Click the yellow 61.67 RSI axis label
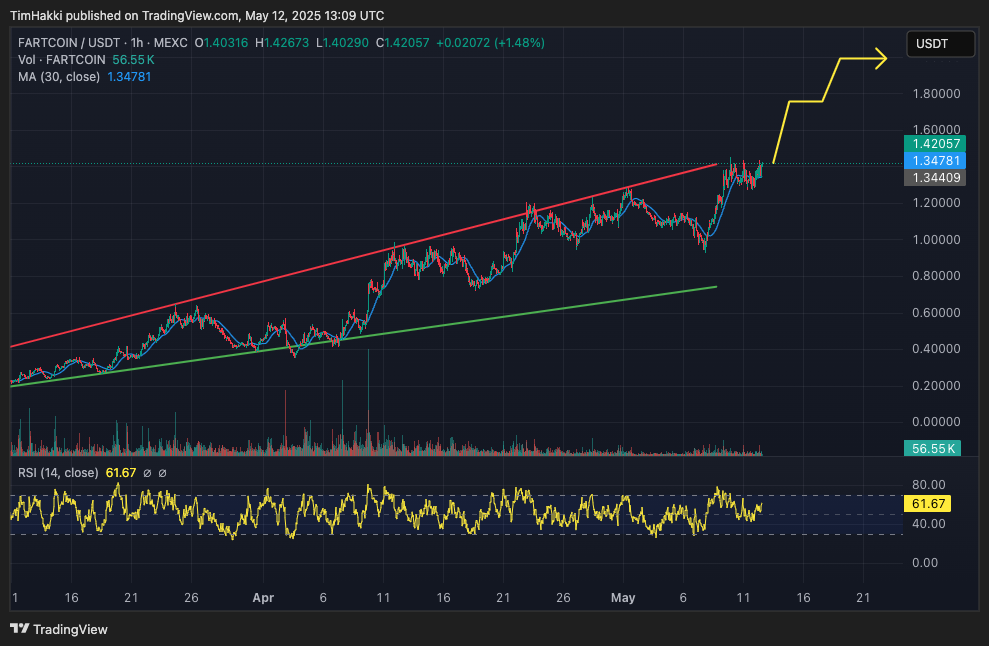Image resolution: width=989 pixels, height=646 pixels. pos(928,503)
